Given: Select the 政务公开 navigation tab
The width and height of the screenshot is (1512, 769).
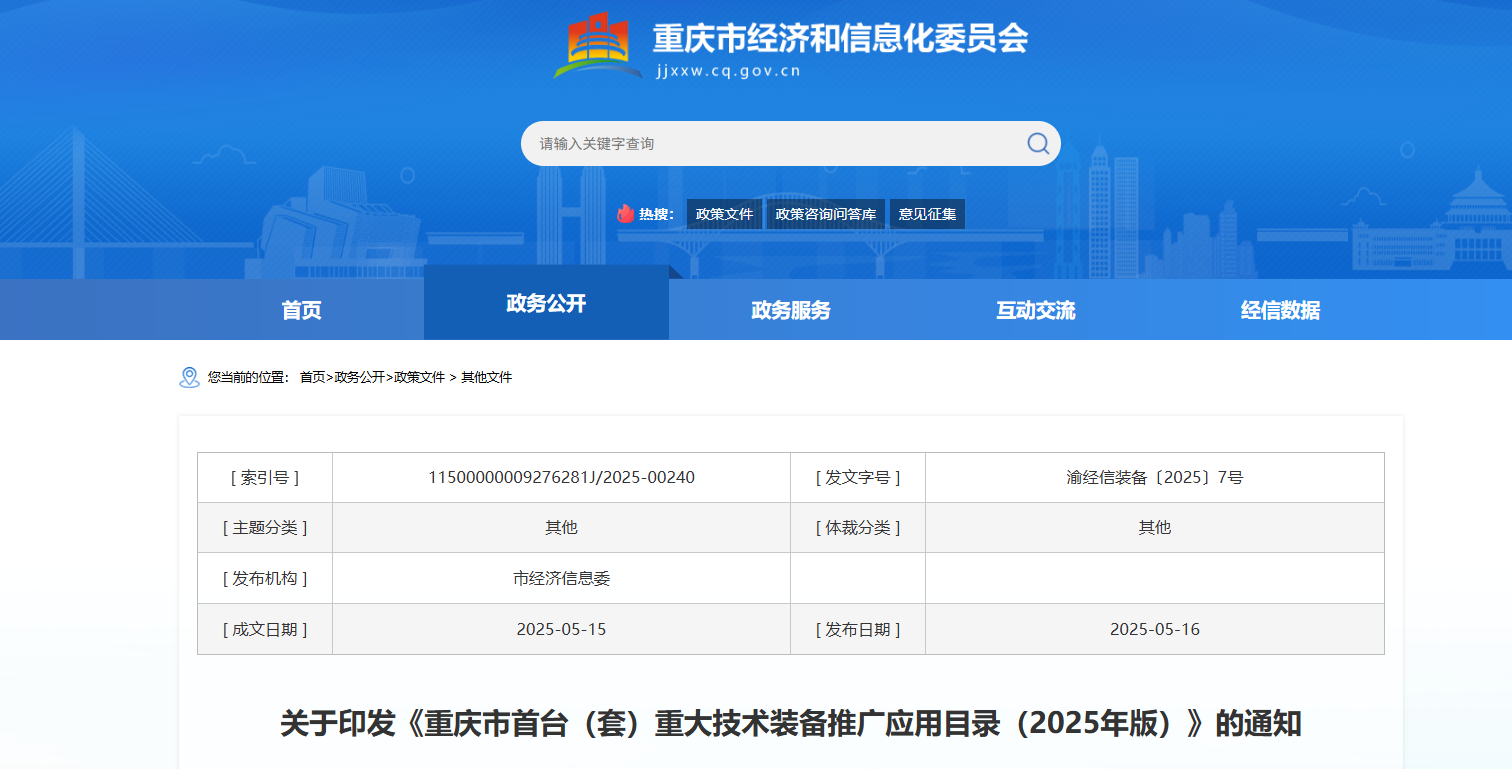Looking at the screenshot, I should point(546,304).
